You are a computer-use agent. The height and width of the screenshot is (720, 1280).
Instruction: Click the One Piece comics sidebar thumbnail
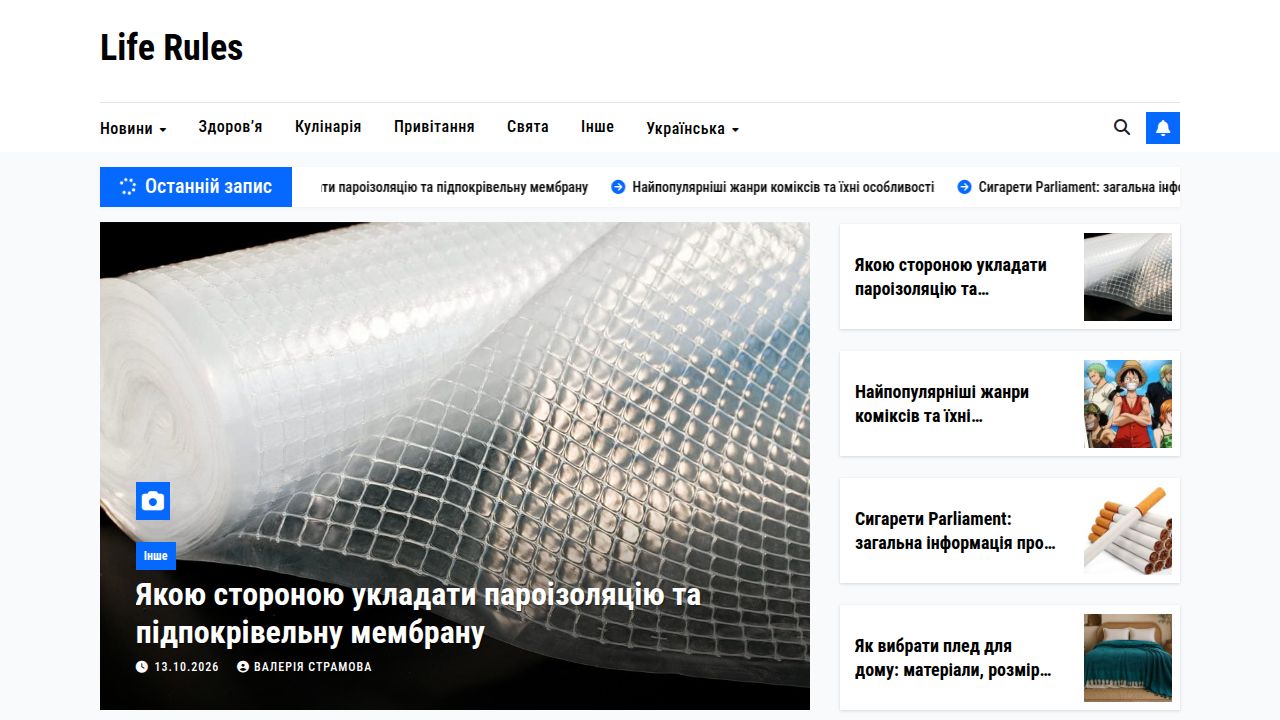pos(1128,404)
